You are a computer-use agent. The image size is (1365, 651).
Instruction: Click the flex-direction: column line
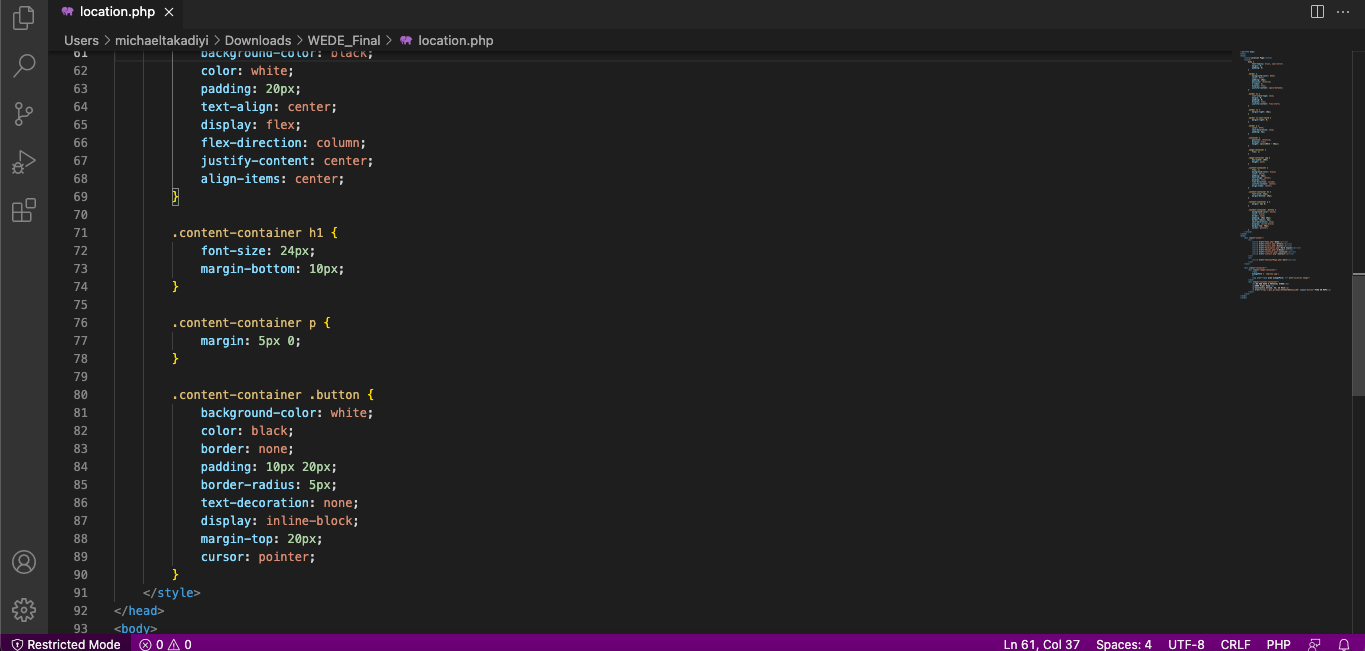[283, 142]
